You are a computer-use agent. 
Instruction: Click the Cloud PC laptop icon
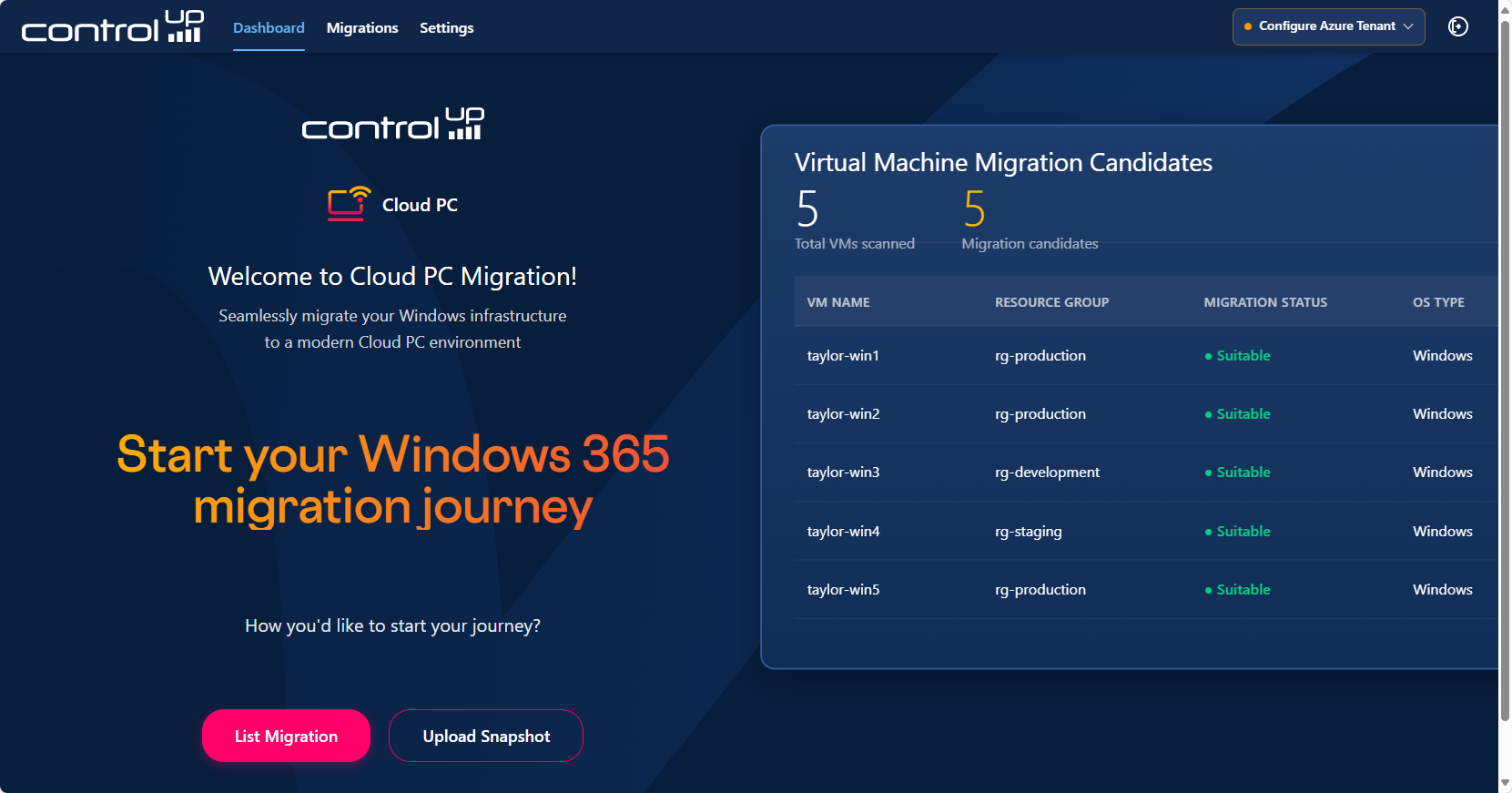[349, 204]
